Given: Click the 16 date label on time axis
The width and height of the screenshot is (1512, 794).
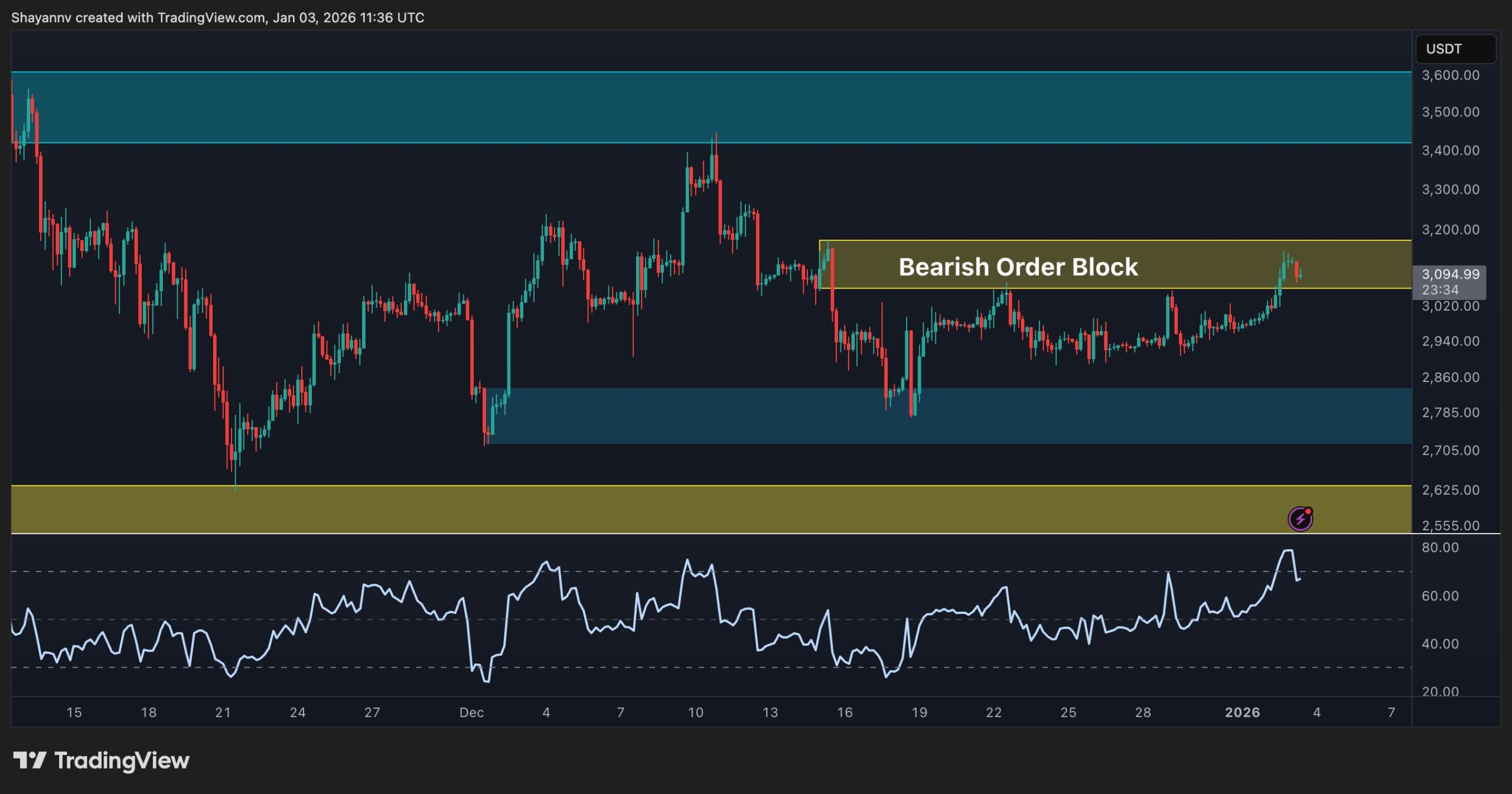Looking at the screenshot, I should point(845,713).
